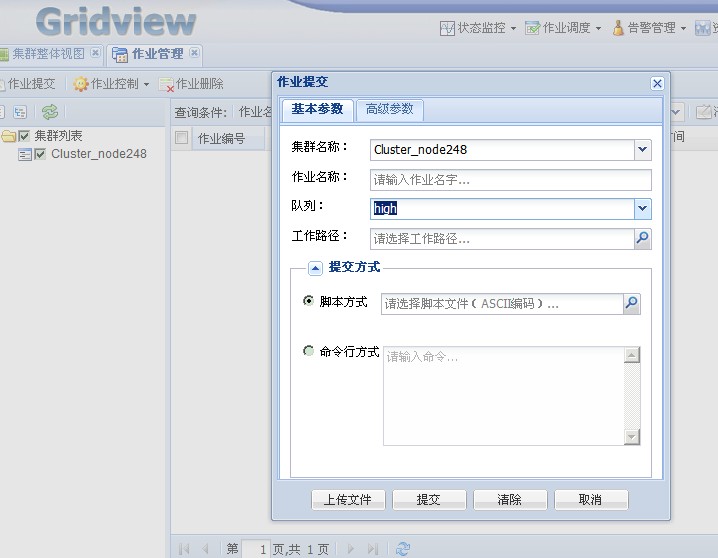Viewport: 718px width, 558px height.
Task: Switch to the 基本参数 tab
Action: click(x=317, y=110)
